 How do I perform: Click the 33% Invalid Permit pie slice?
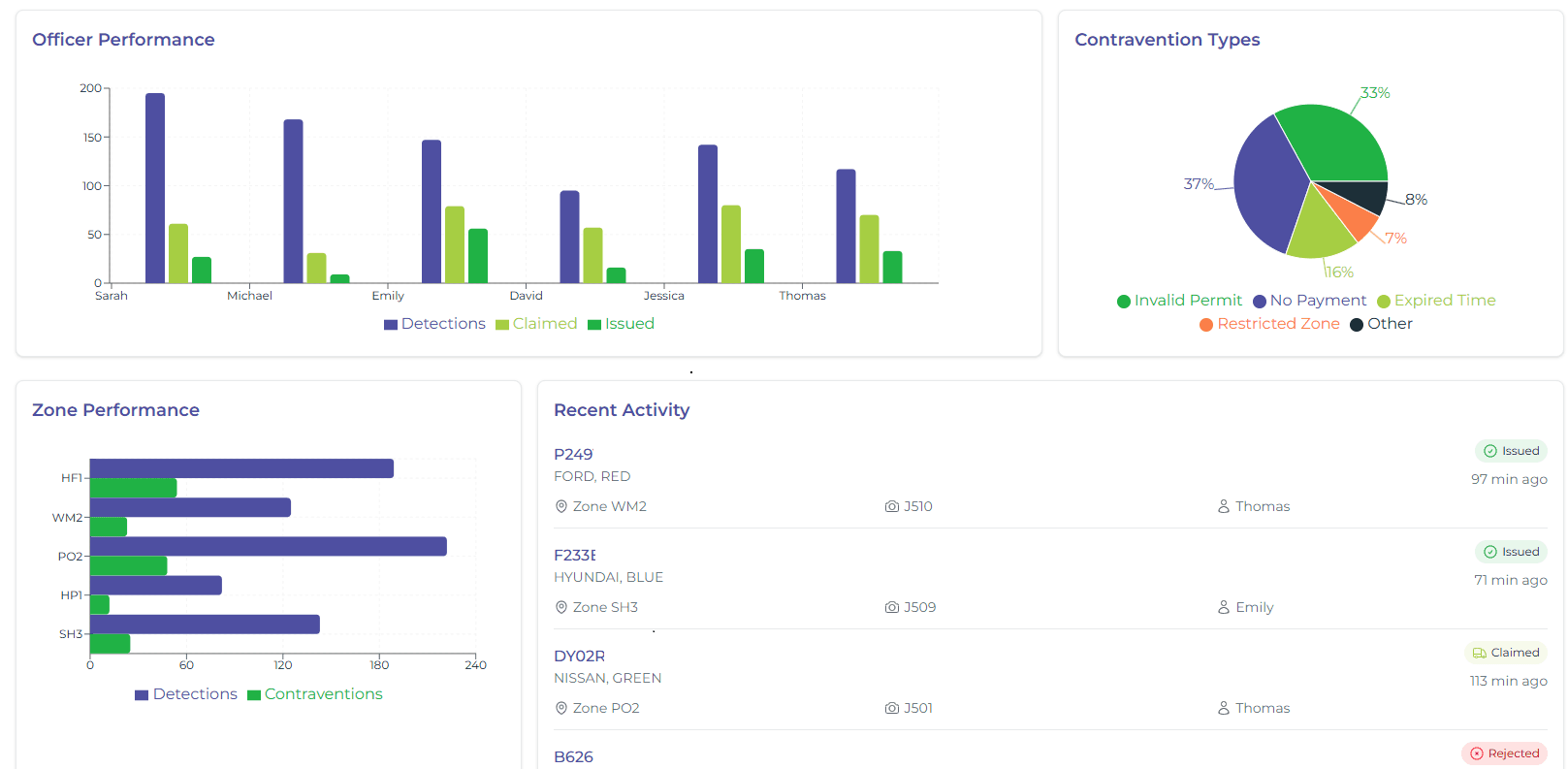pyautogui.click(x=1338, y=141)
